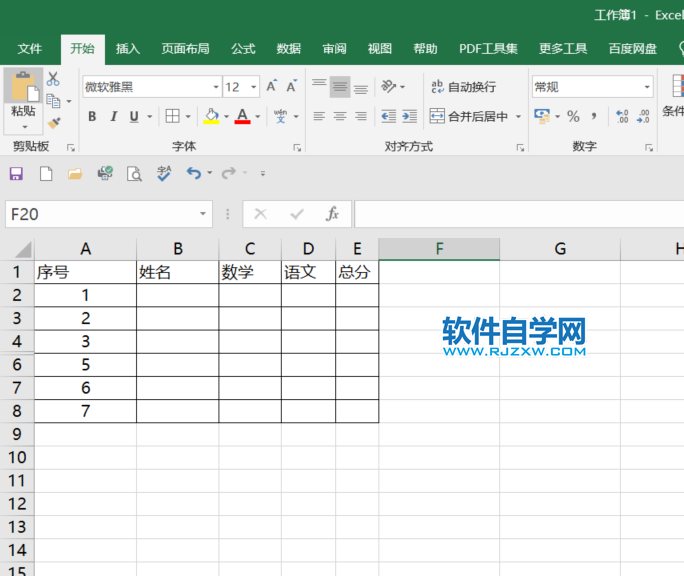
Task: Toggle italic formatting
Action: coord(114,117)
